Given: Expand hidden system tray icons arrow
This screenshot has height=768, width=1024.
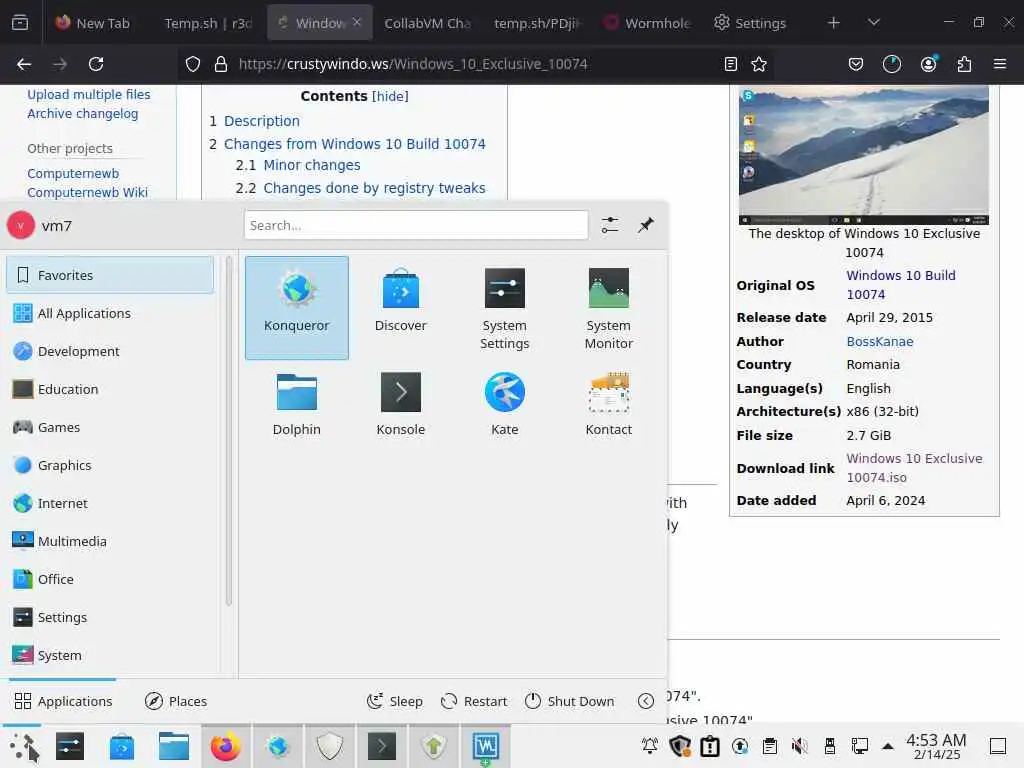Looking at the screenshot, I should (888, 746).
